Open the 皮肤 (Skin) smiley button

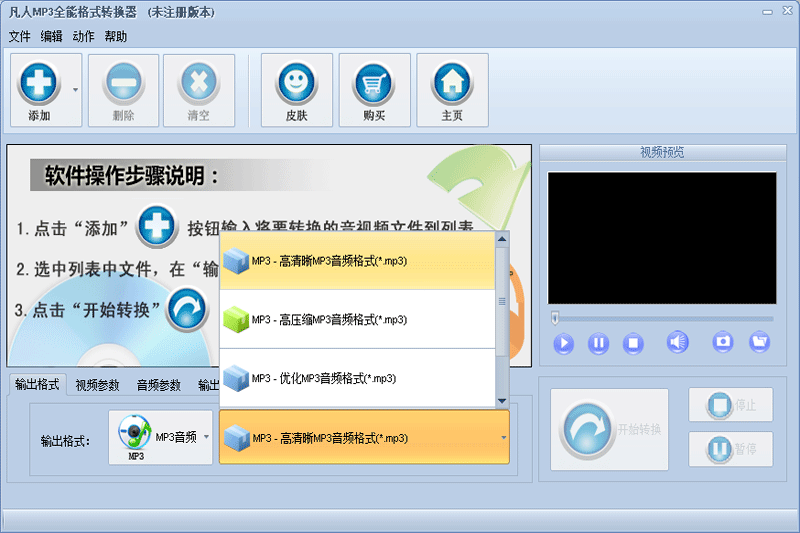tap(296, 90)
